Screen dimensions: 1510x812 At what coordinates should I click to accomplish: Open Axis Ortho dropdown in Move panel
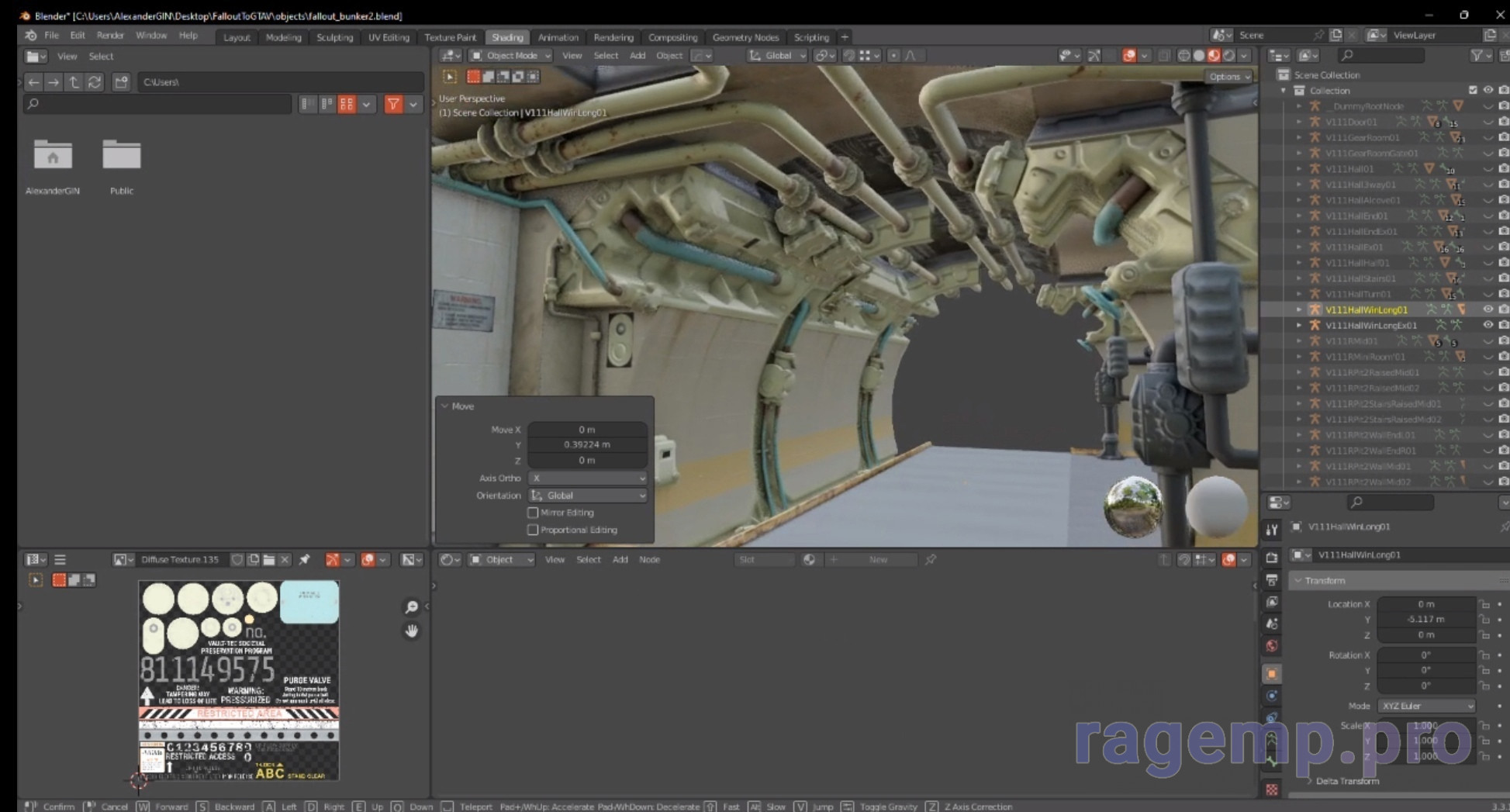pos(588,478)
